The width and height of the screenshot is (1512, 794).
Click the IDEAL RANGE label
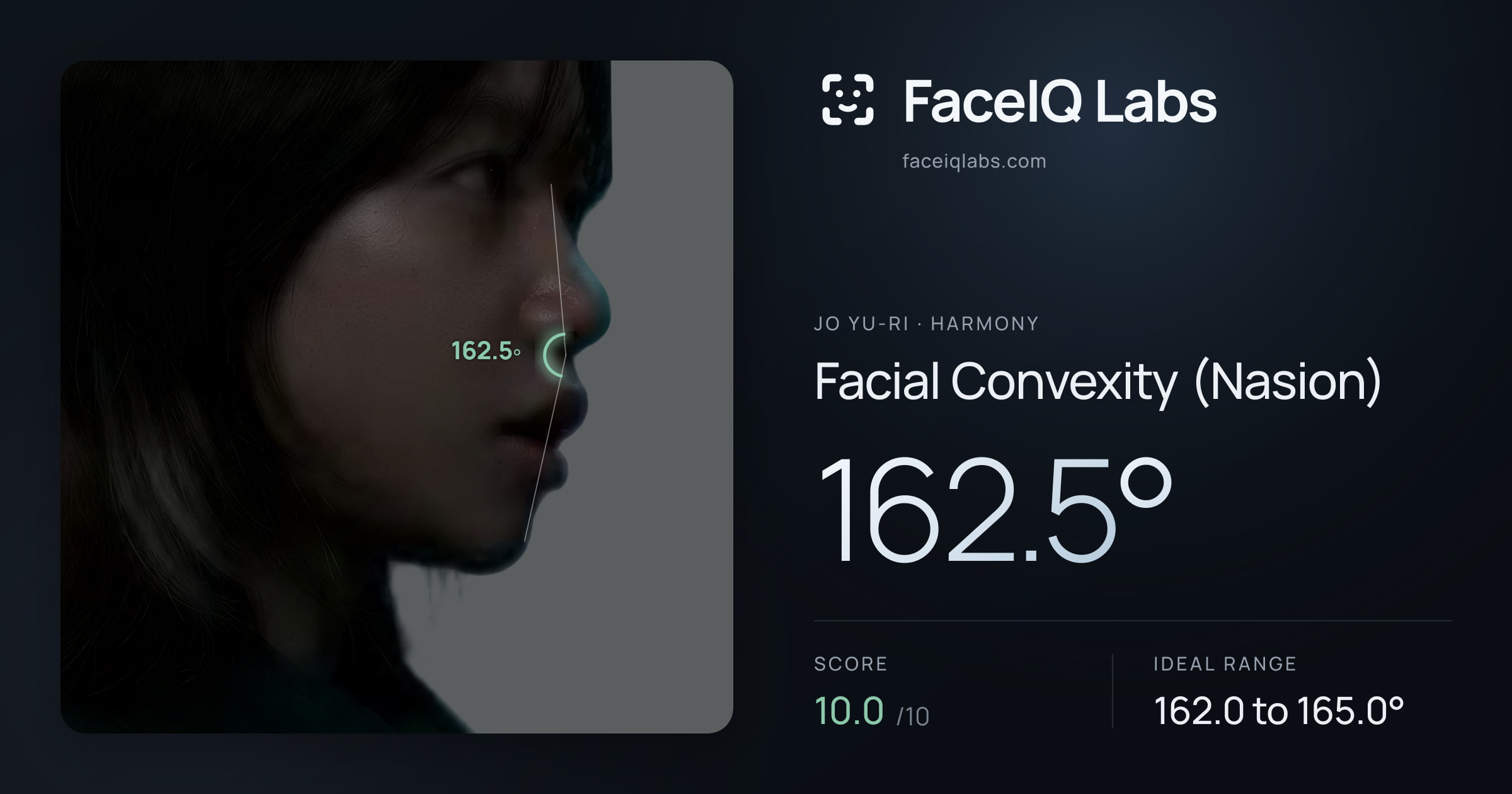(x=1225, y=664)
